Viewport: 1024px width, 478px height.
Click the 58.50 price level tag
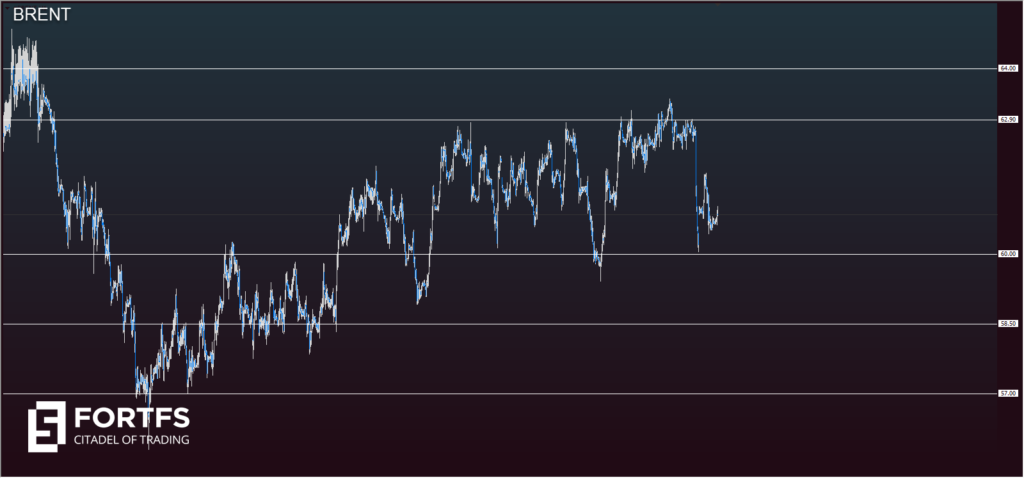pyautogui.click(x=1008, y=324)
